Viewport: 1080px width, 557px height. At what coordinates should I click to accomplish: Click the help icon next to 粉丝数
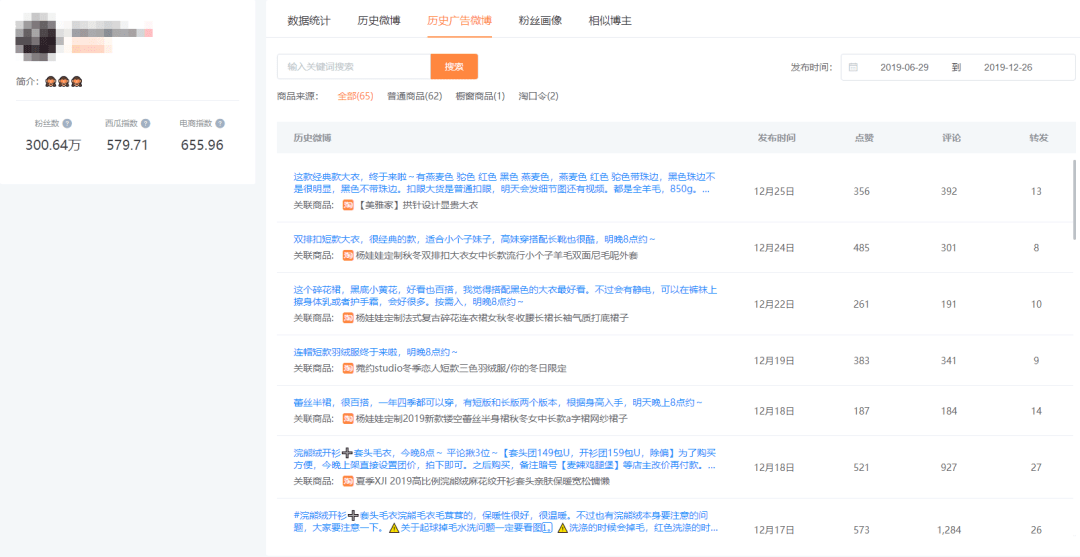[68, 124]
